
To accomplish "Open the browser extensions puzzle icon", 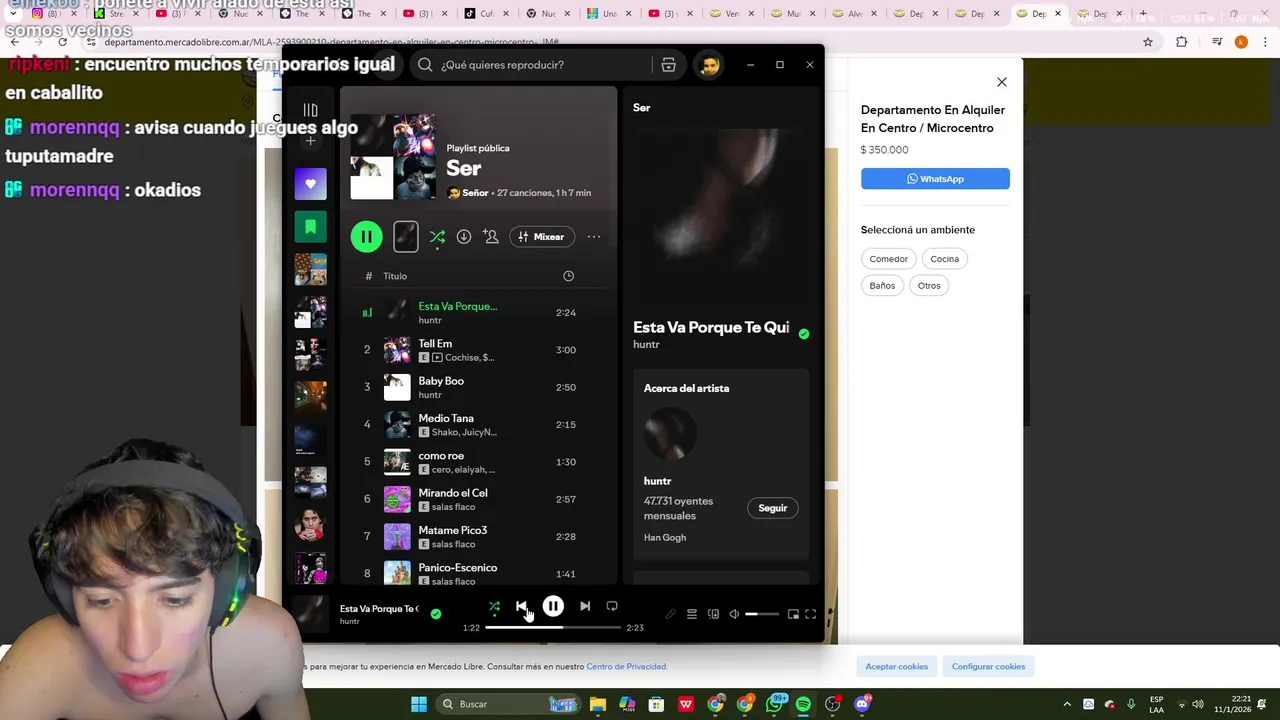I will [x=1181, y=42].
